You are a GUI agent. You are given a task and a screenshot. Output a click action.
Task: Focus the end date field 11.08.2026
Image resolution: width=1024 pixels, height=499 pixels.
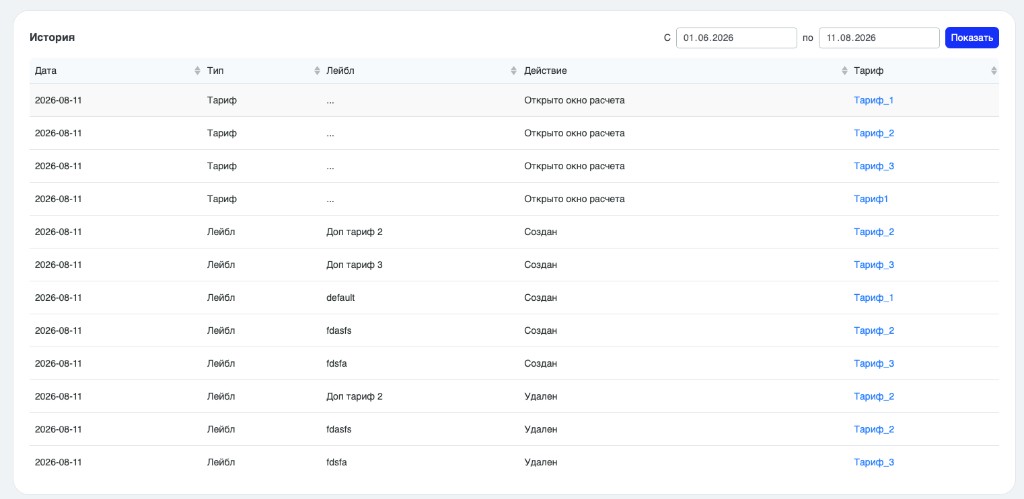tap(879, 38)
